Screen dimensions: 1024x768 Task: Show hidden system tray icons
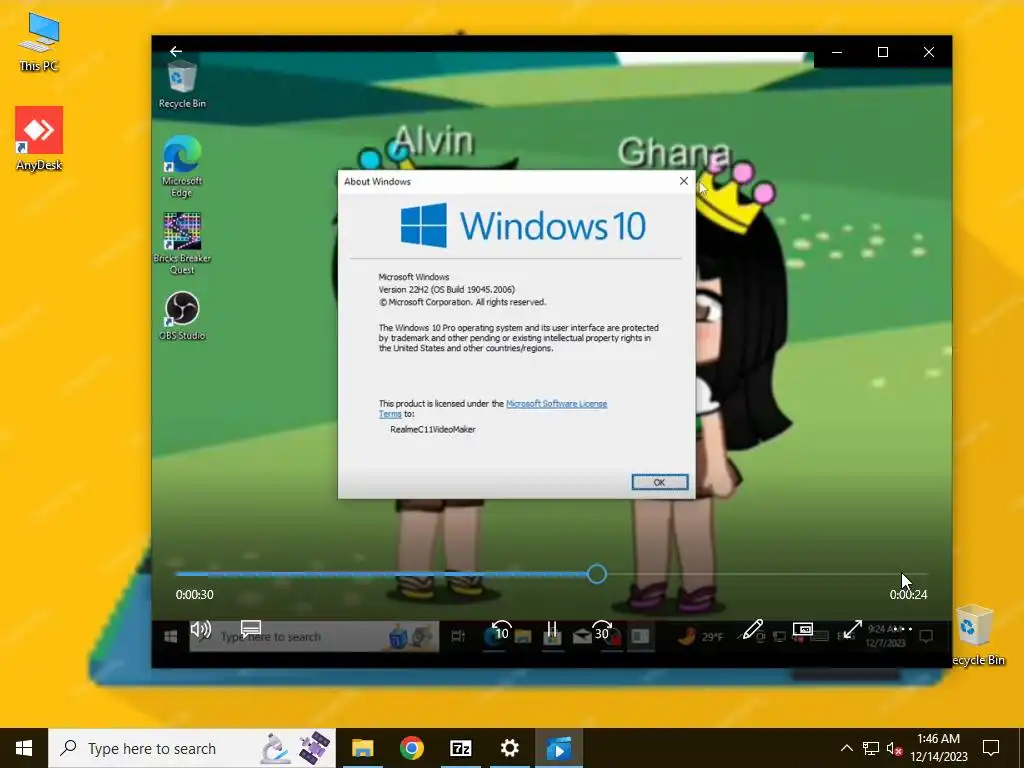(x=846, y=748)
